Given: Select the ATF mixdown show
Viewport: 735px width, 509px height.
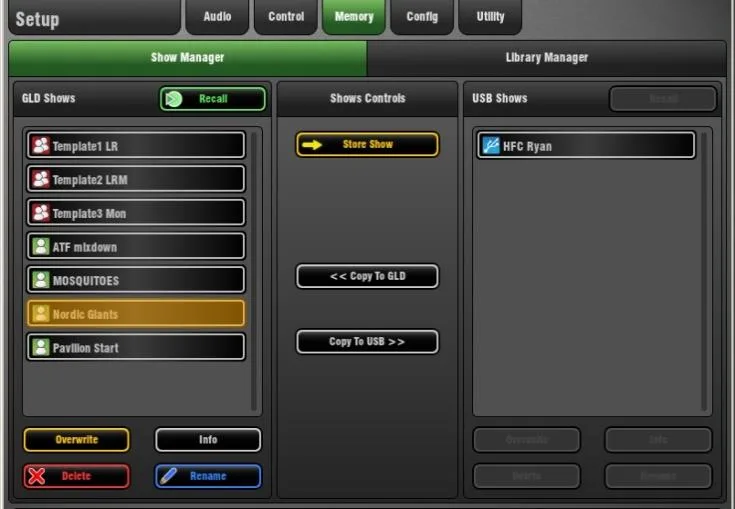Looking at the screenshot, I should pyautogui.click(x=136, y=247).
